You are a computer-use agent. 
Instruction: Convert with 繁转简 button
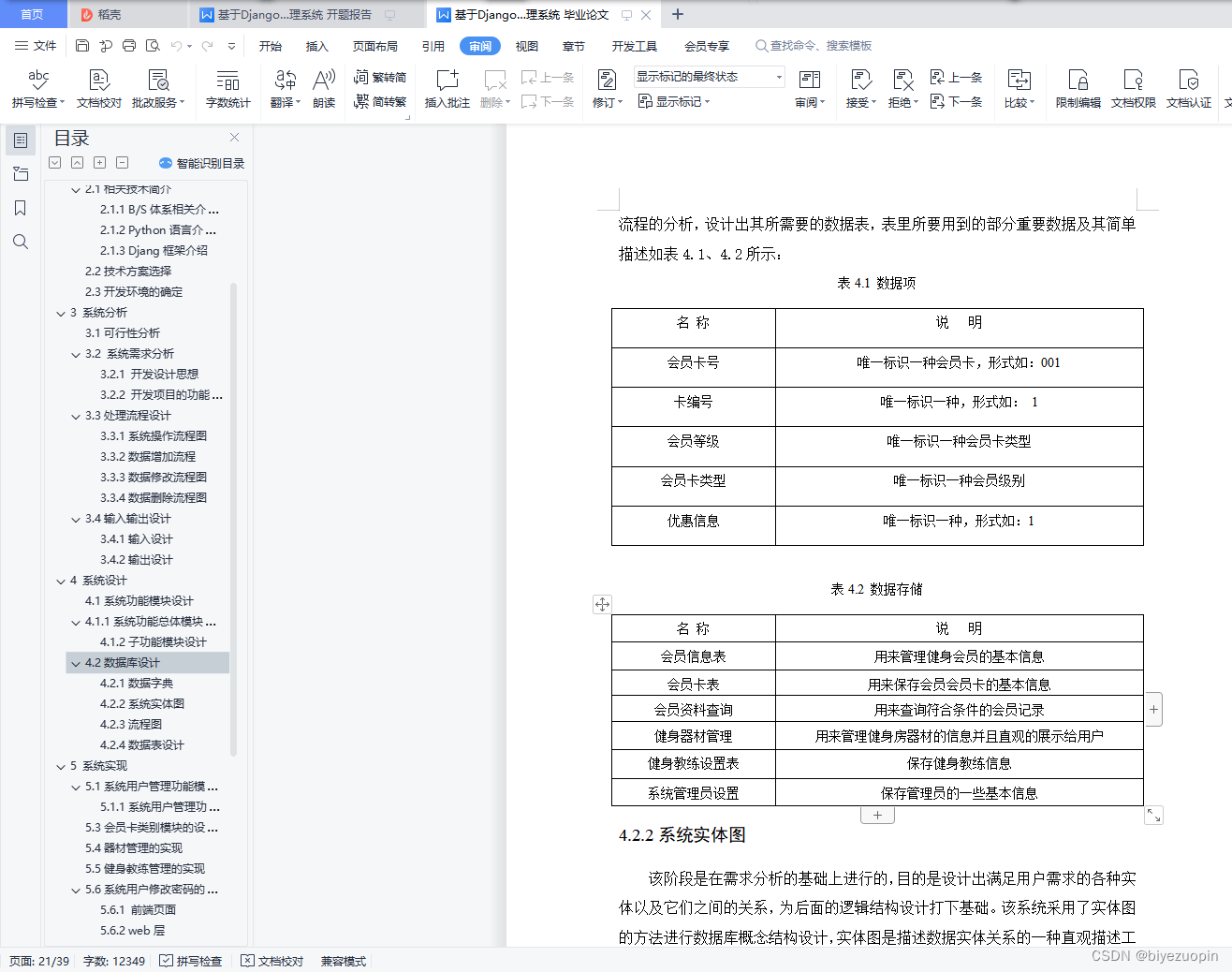coord(380,77)
